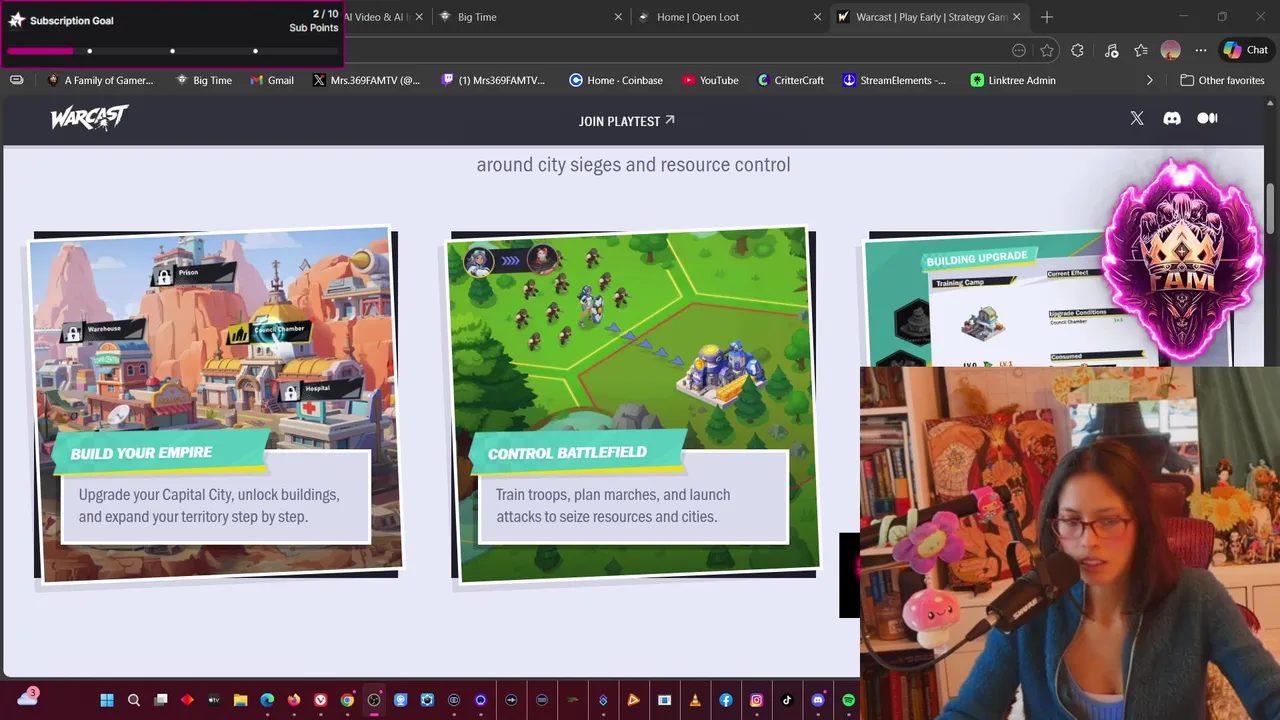Close the Warcast tab
The height and width of the screenshot is (720, 1280).
pyautogui.click(x=1016, y=17)
